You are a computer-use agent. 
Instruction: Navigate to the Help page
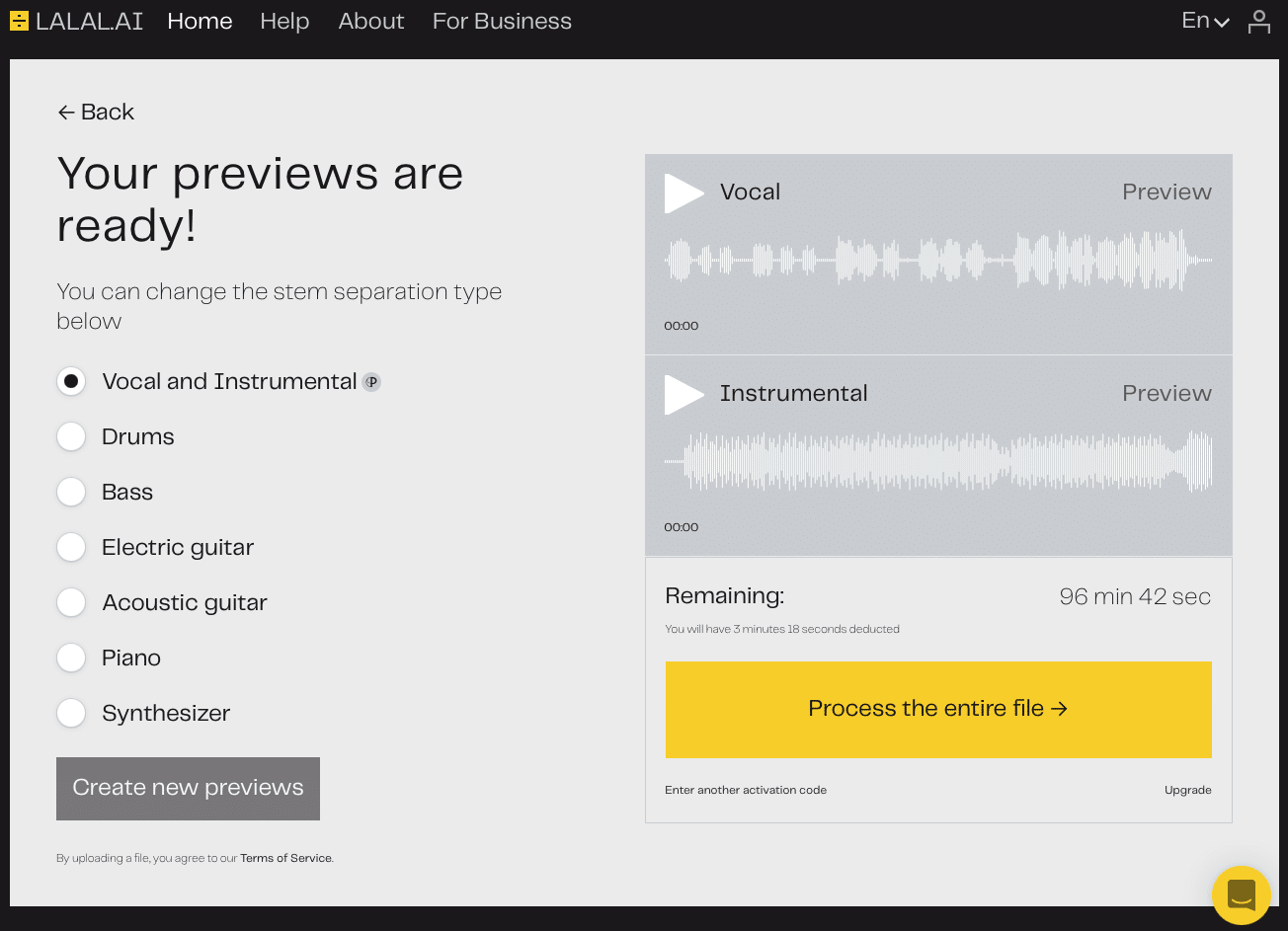tap(284, 21)
